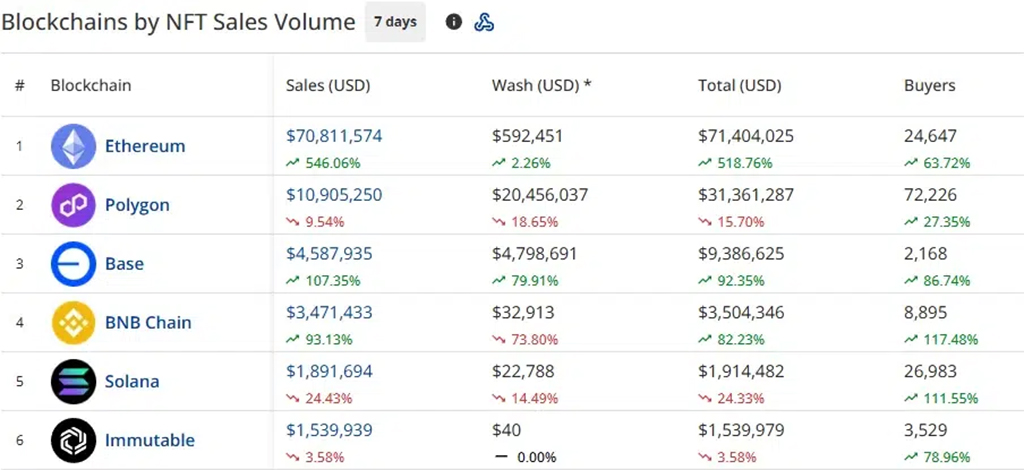Click Solana sales change 24.43%

(x=319, y=398)
